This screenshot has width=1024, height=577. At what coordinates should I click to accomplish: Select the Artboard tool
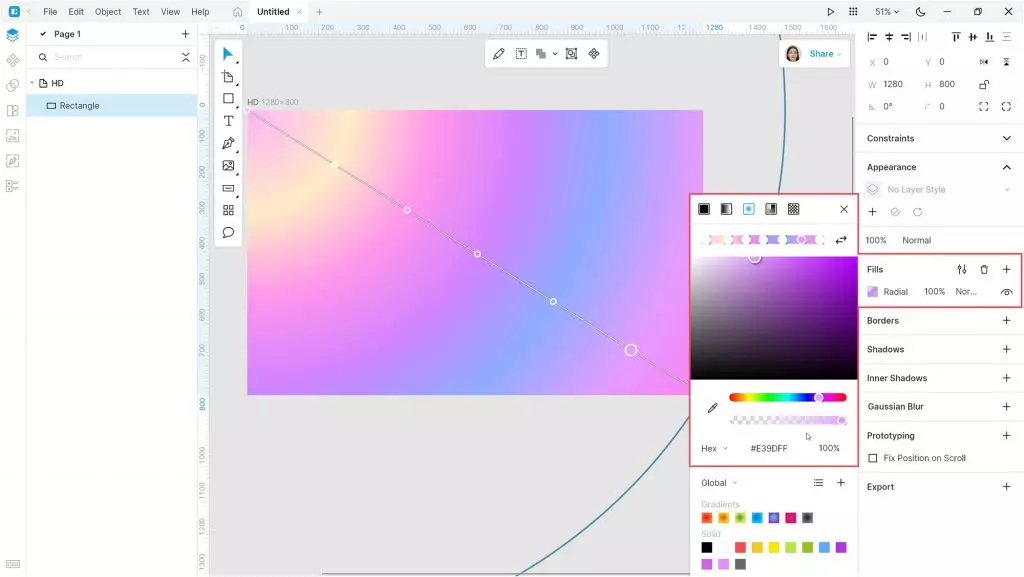[228, 76]
